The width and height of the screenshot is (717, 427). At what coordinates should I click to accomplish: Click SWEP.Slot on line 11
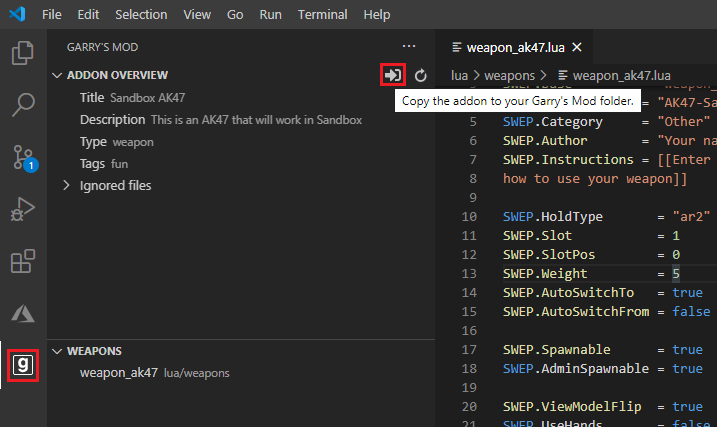tap(537, 235)
